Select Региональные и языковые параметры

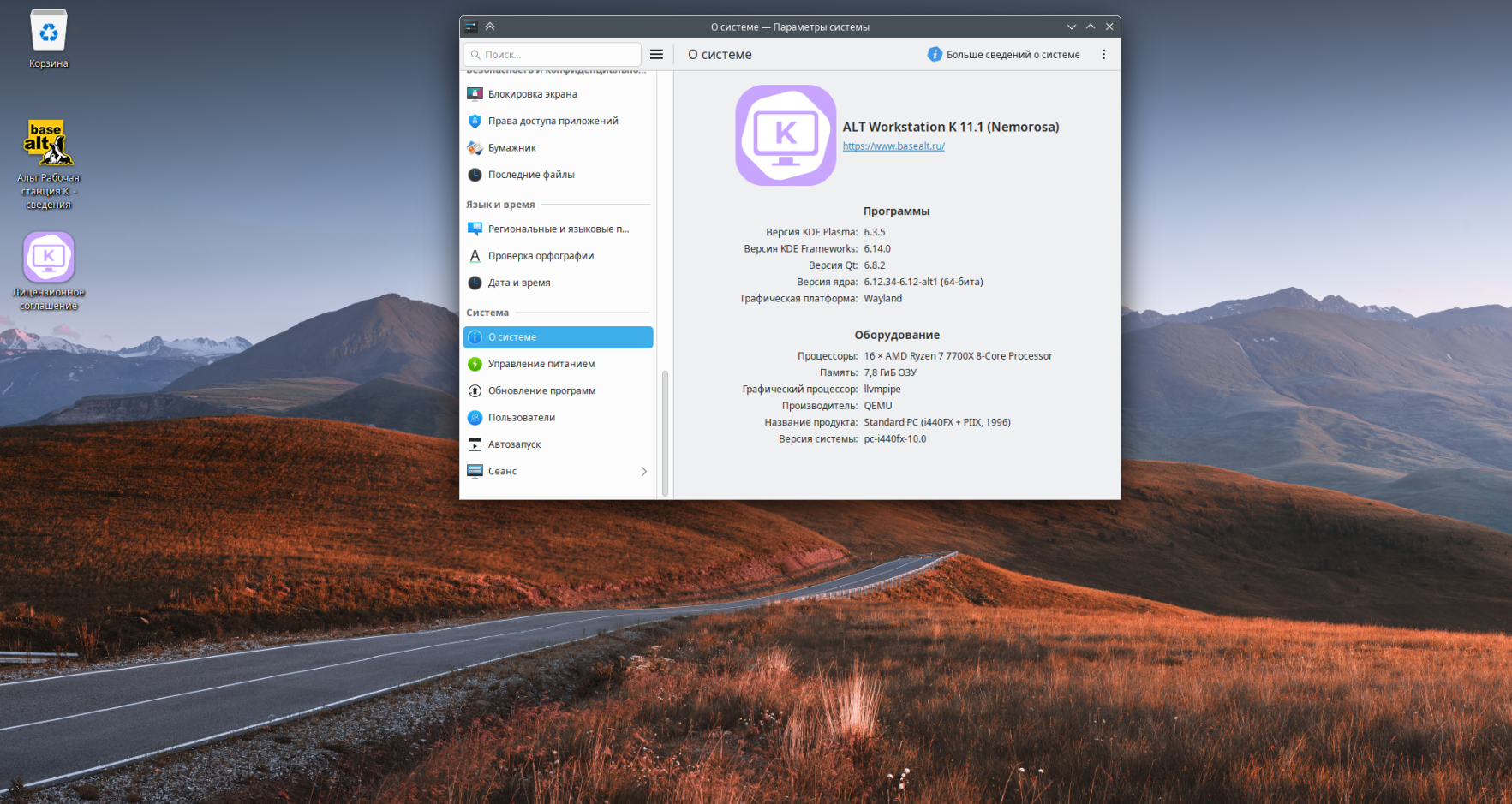coord(558,229)
